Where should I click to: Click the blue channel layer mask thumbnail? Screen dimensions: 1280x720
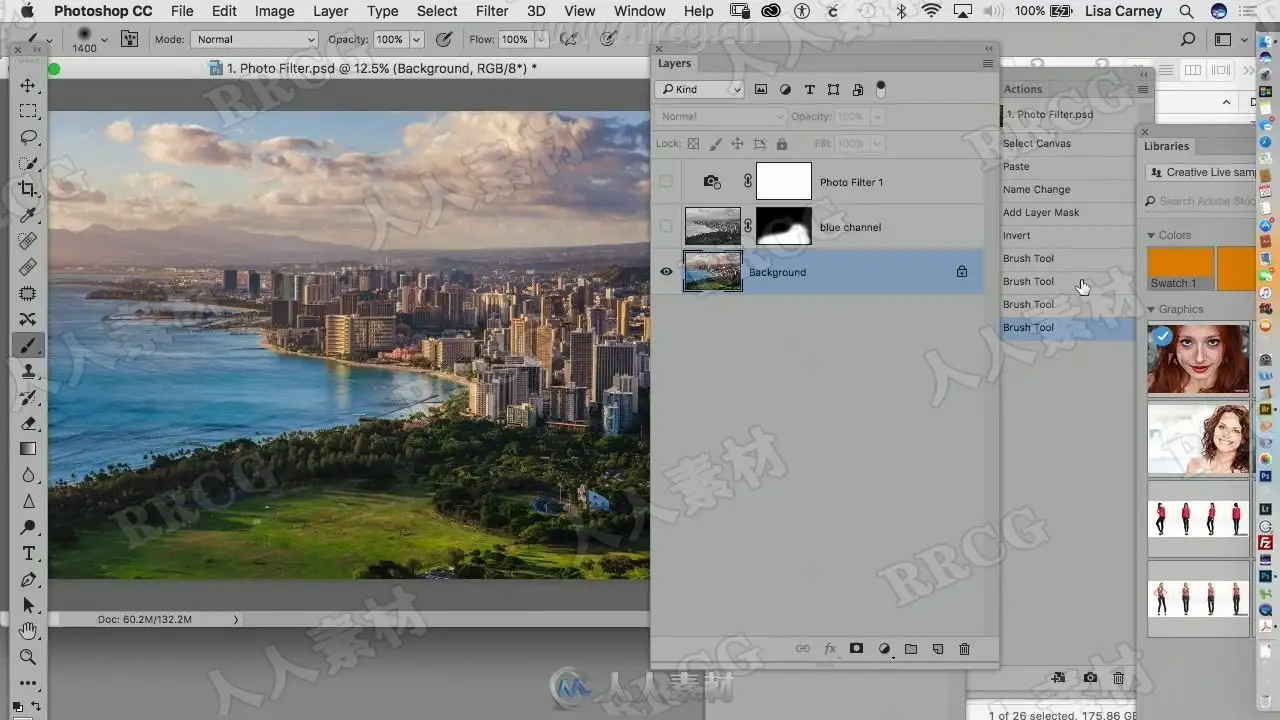pyautogui.click(x=783, y=227)
